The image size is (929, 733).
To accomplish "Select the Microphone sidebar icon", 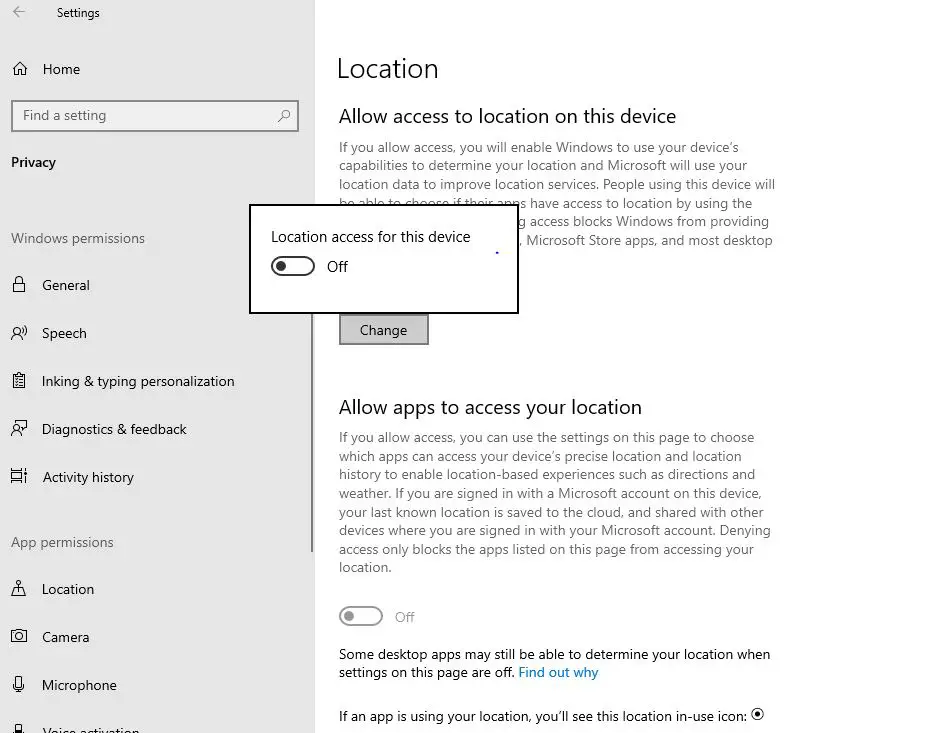I will (x=17, y=685).
